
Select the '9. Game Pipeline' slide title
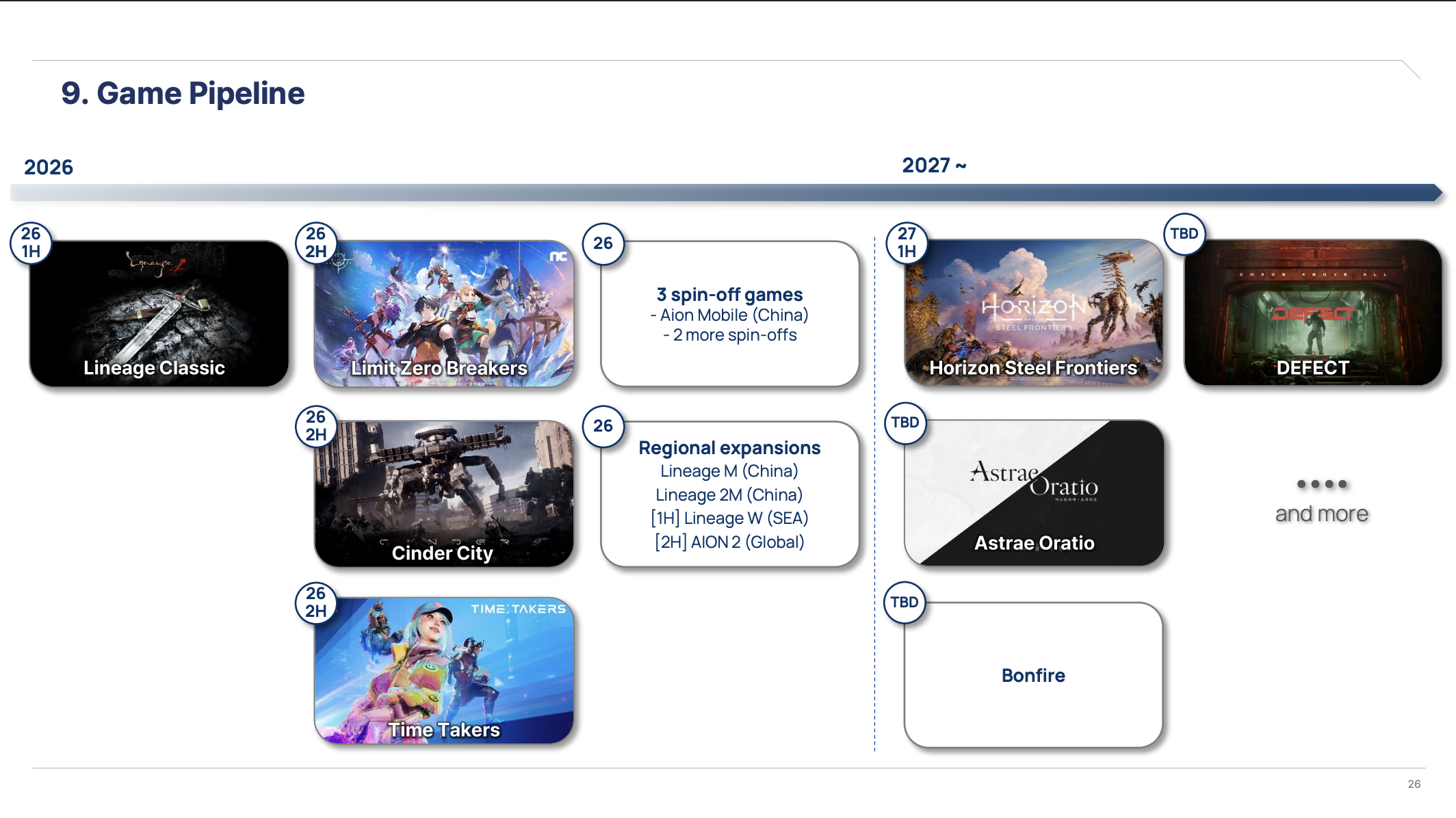[x=183, y=93]
